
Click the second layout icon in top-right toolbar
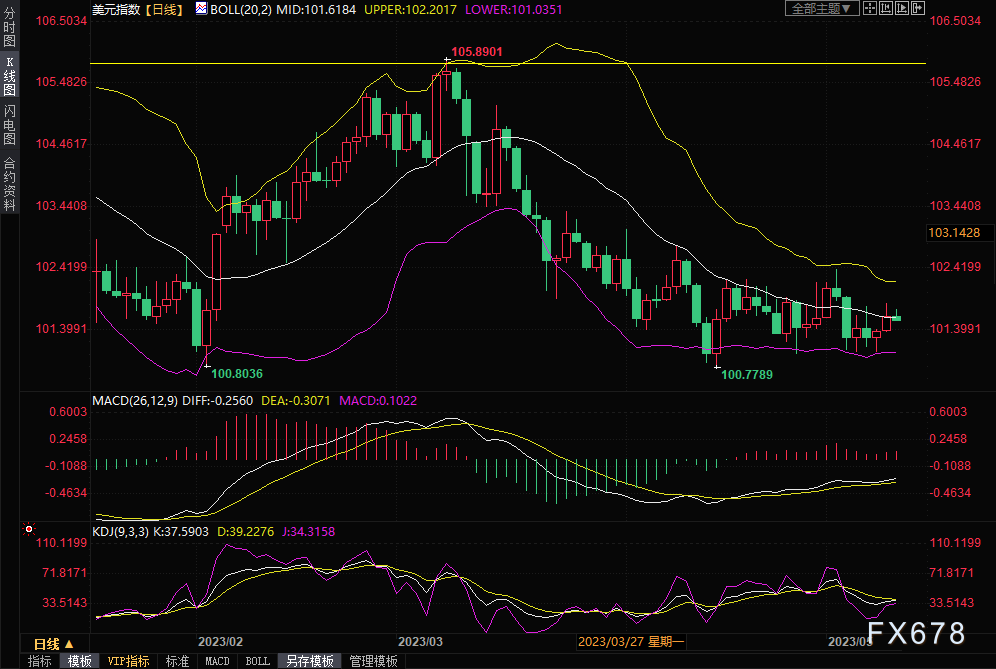click(x=886, y=8)
